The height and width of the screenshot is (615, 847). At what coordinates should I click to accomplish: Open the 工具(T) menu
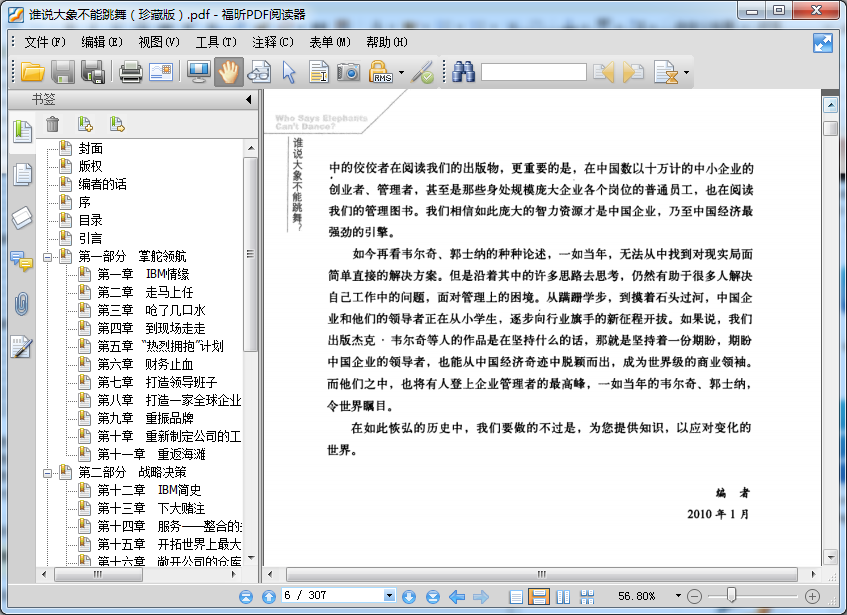click(x=216, y=42)
